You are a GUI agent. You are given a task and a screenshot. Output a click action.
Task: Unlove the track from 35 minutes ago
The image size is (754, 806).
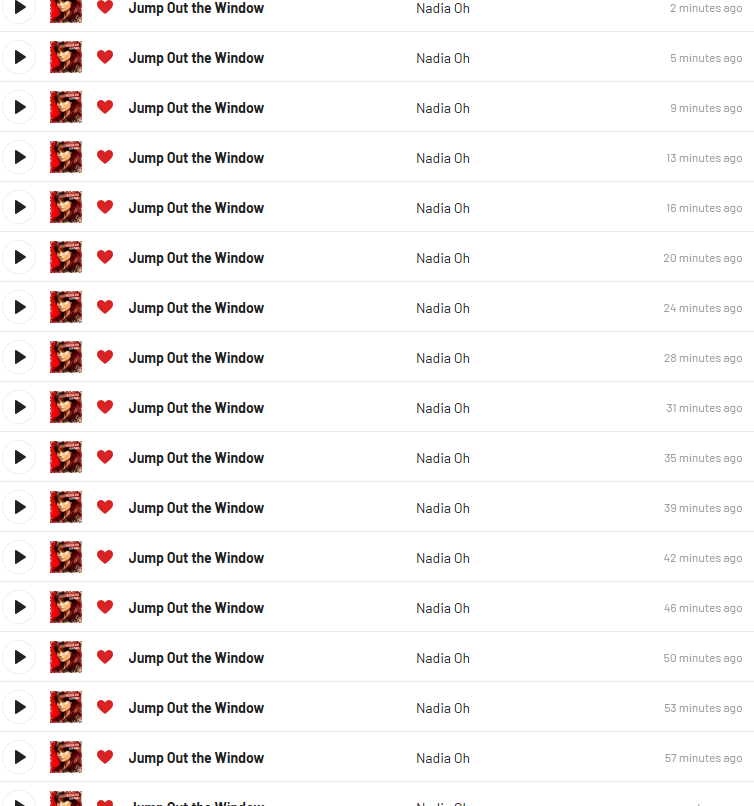(105, 457)
